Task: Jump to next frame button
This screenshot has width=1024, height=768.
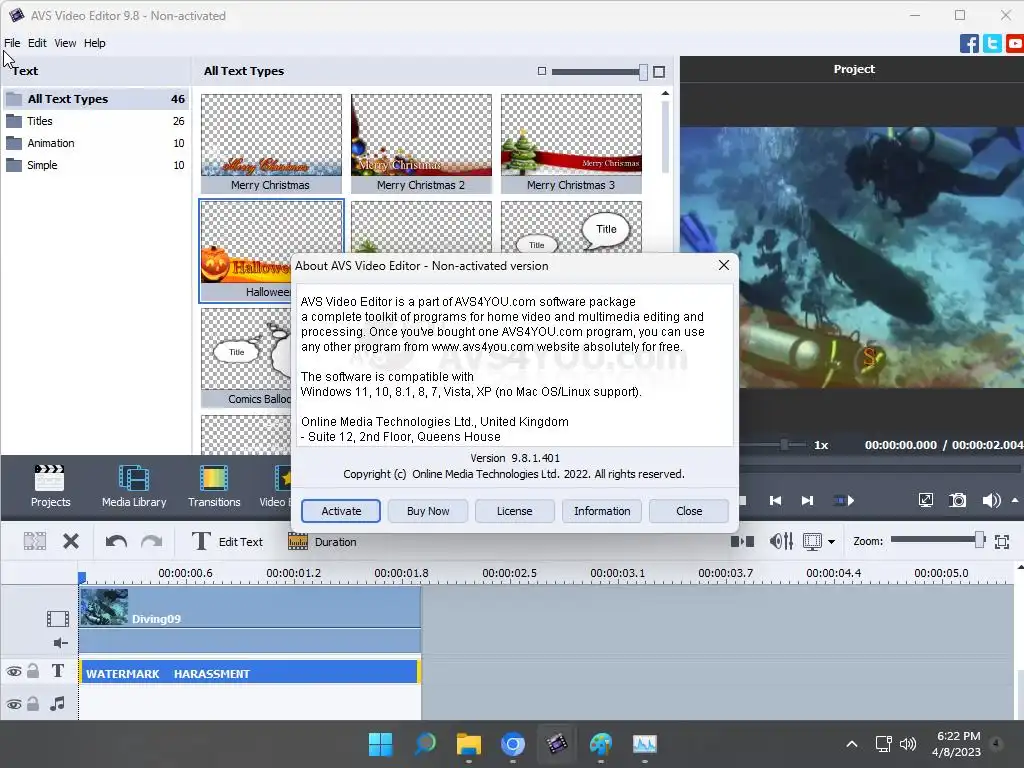Action: (x=807, y=500)
